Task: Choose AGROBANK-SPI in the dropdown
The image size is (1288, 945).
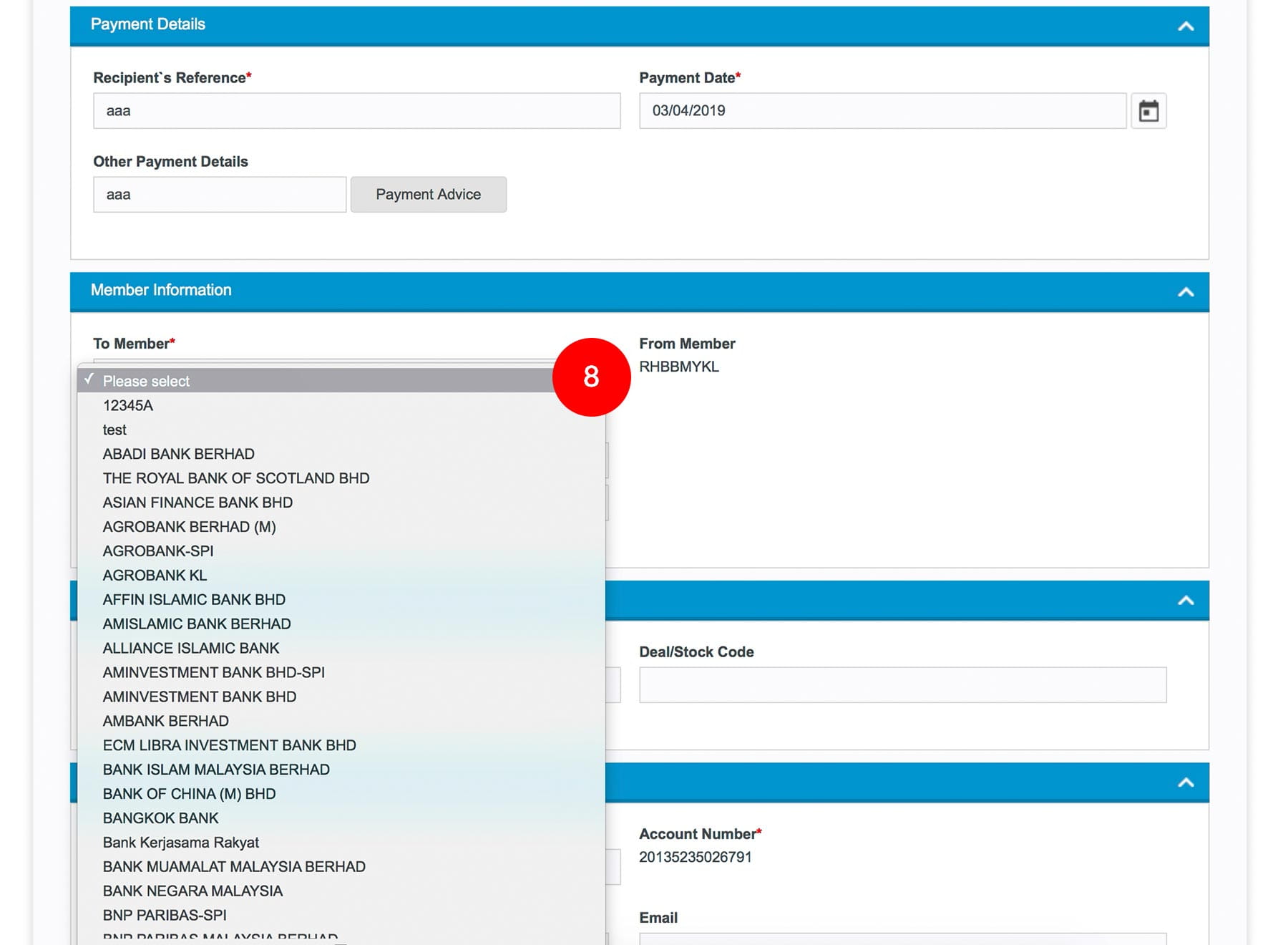Action: (x=158, y=551)
